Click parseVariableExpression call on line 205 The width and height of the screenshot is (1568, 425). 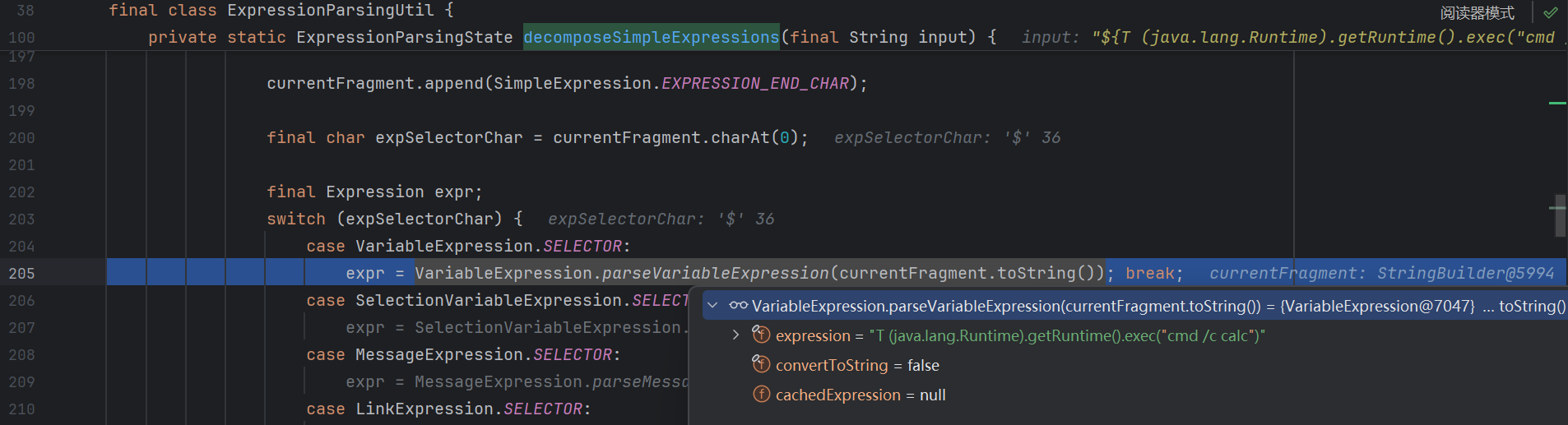click(715, 273)
